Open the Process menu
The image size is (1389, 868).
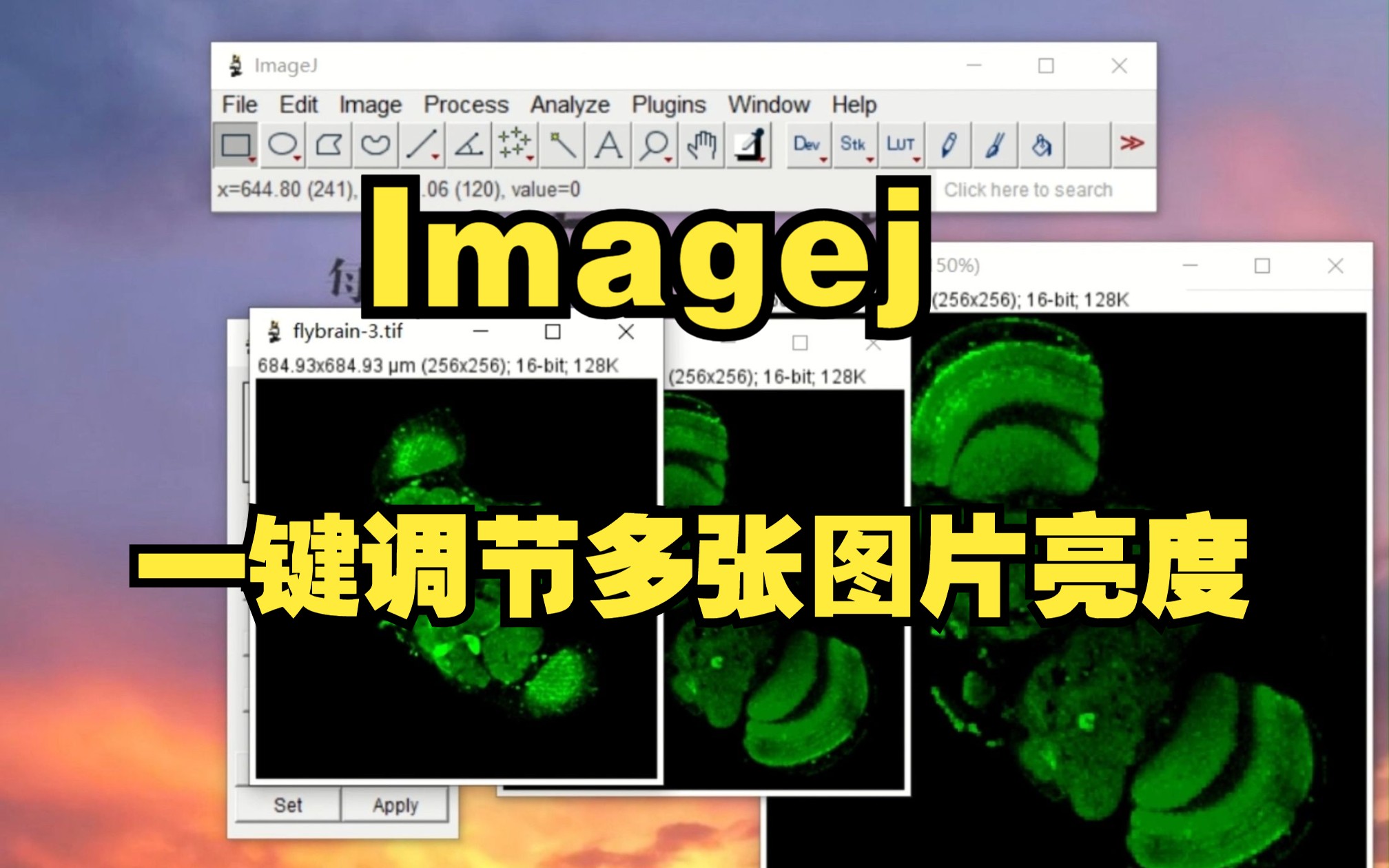466,105
